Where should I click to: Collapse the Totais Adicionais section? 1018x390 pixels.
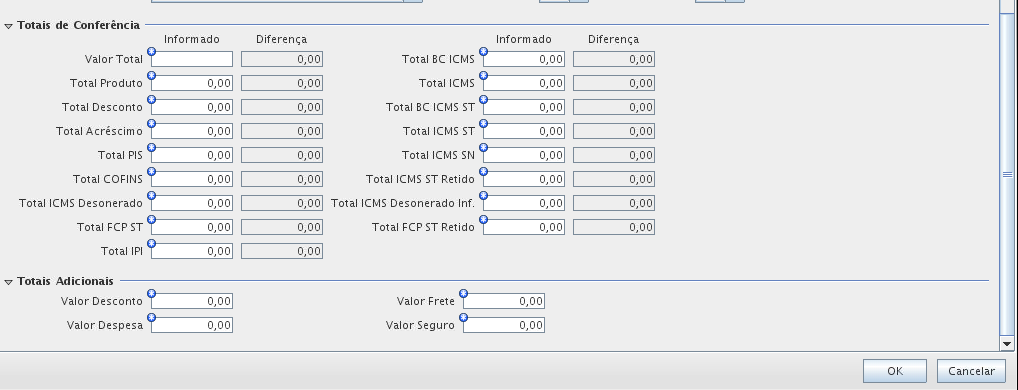point(8,282)
